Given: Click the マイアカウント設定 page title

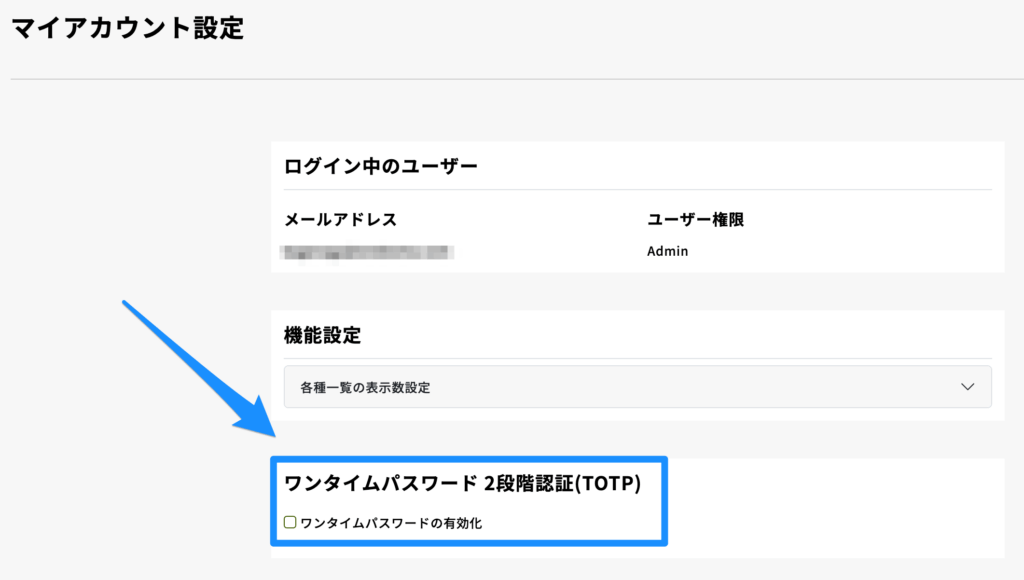Looking at the screenshot, I should (127, 28).
